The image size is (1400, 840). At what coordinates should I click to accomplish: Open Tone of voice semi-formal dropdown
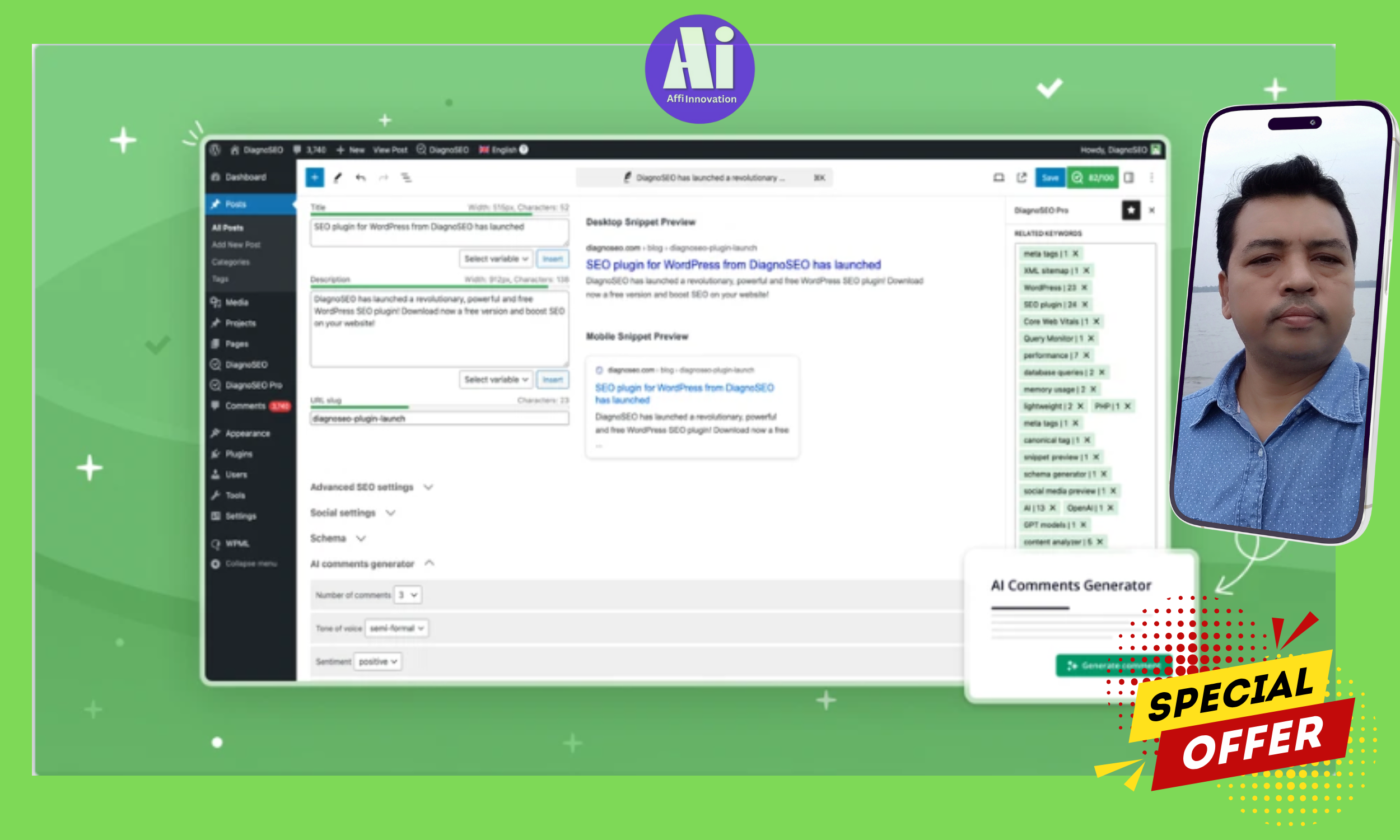[x=396, y=628]
